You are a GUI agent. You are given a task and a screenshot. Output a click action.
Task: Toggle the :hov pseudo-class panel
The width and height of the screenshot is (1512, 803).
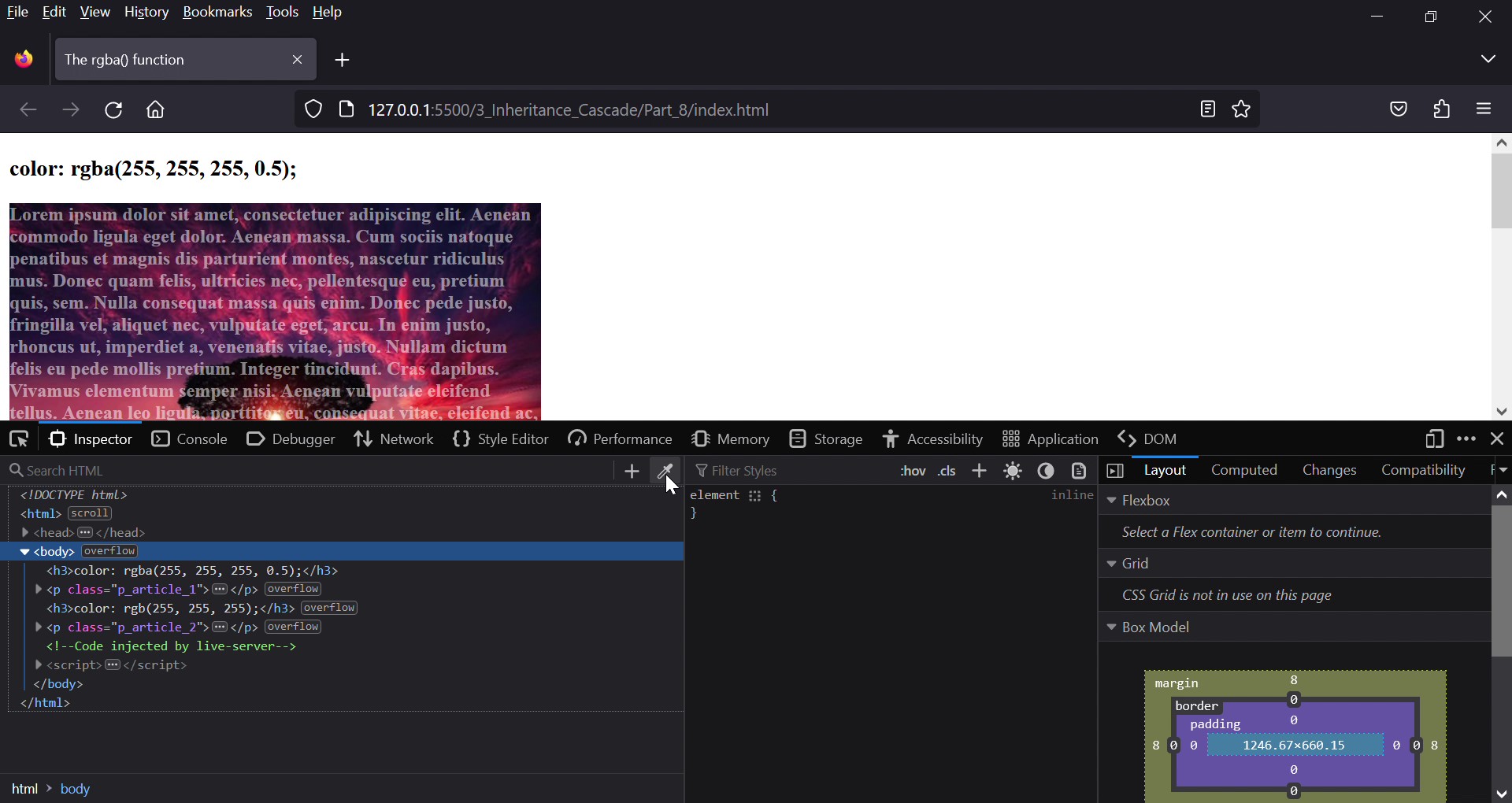click(x=913, y=471)
